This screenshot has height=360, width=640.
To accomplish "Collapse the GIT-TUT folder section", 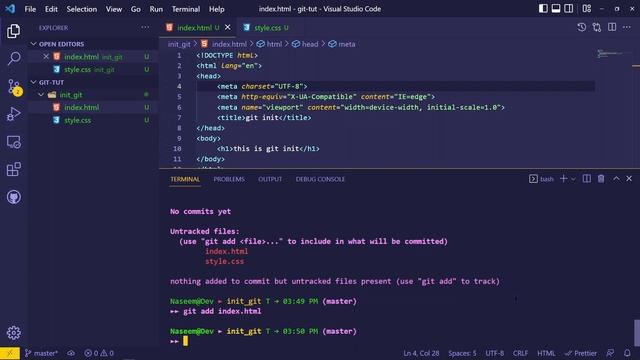I will [93, 82].
